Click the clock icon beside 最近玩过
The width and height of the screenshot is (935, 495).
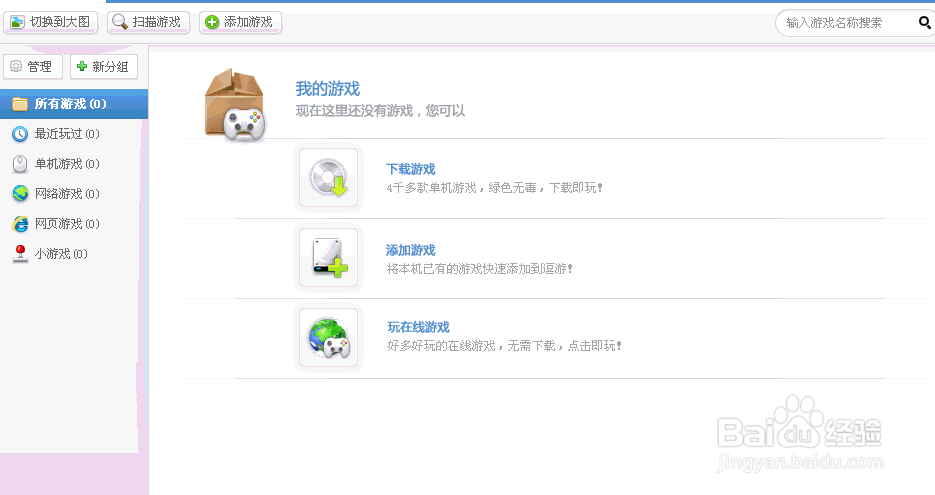click(20, 134)
